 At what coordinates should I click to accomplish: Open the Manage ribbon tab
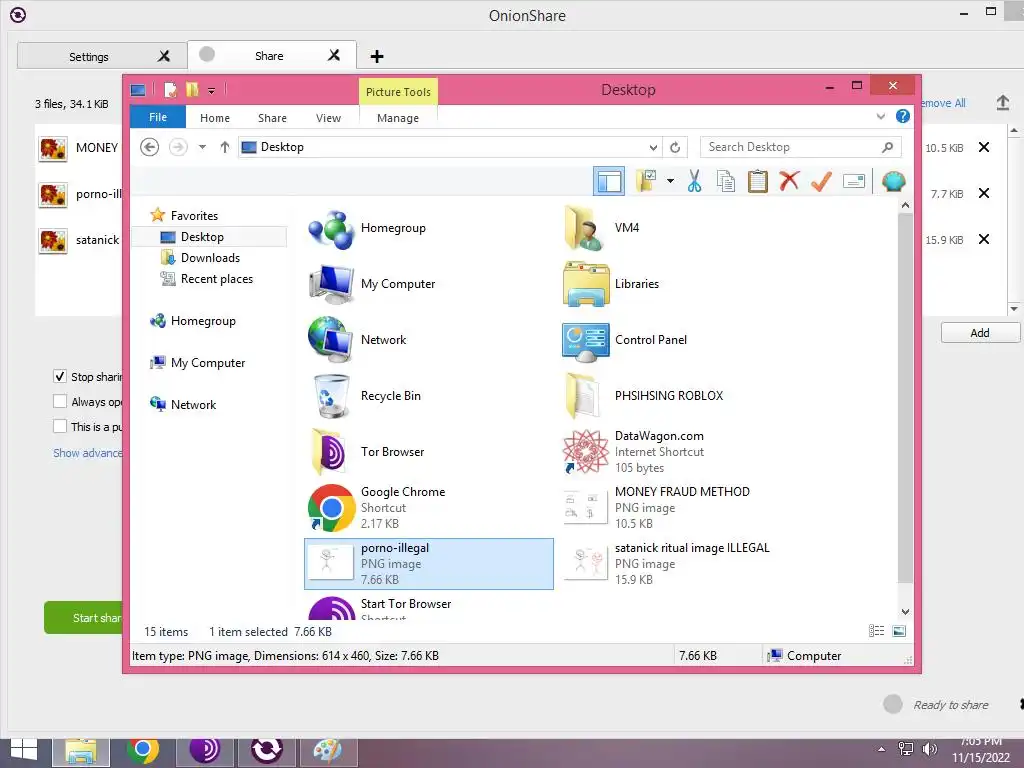[398, 118]
